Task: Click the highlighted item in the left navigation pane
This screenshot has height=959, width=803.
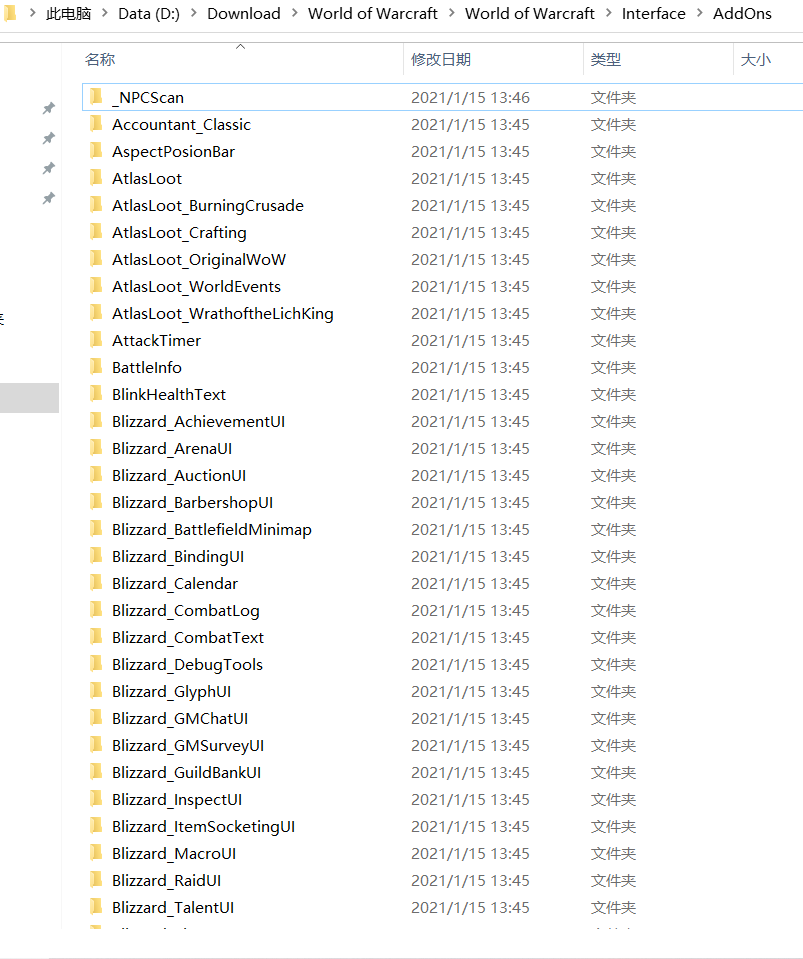Action: 29,398
